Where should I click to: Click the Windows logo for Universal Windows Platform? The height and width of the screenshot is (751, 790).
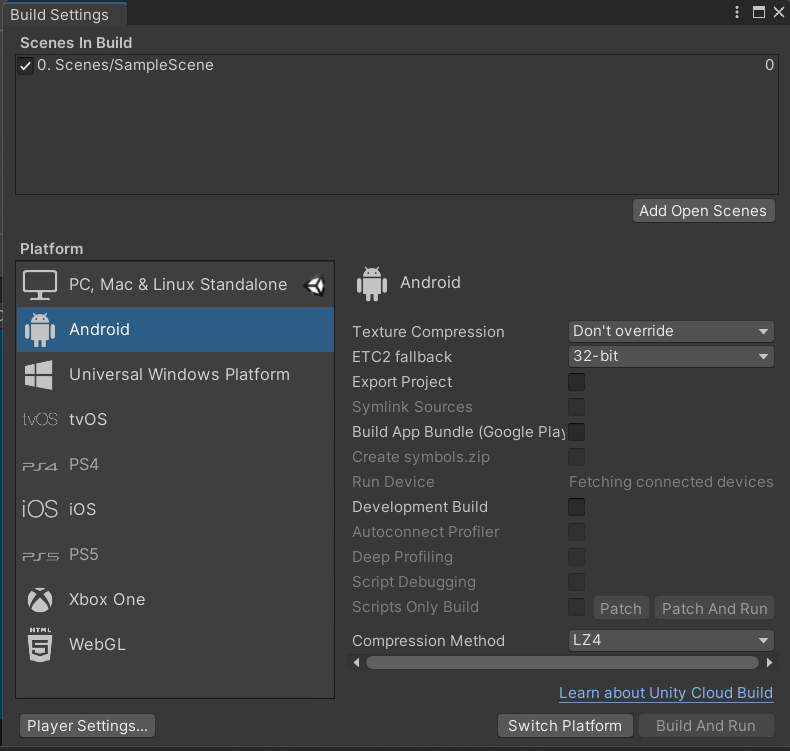click(39, 375)
